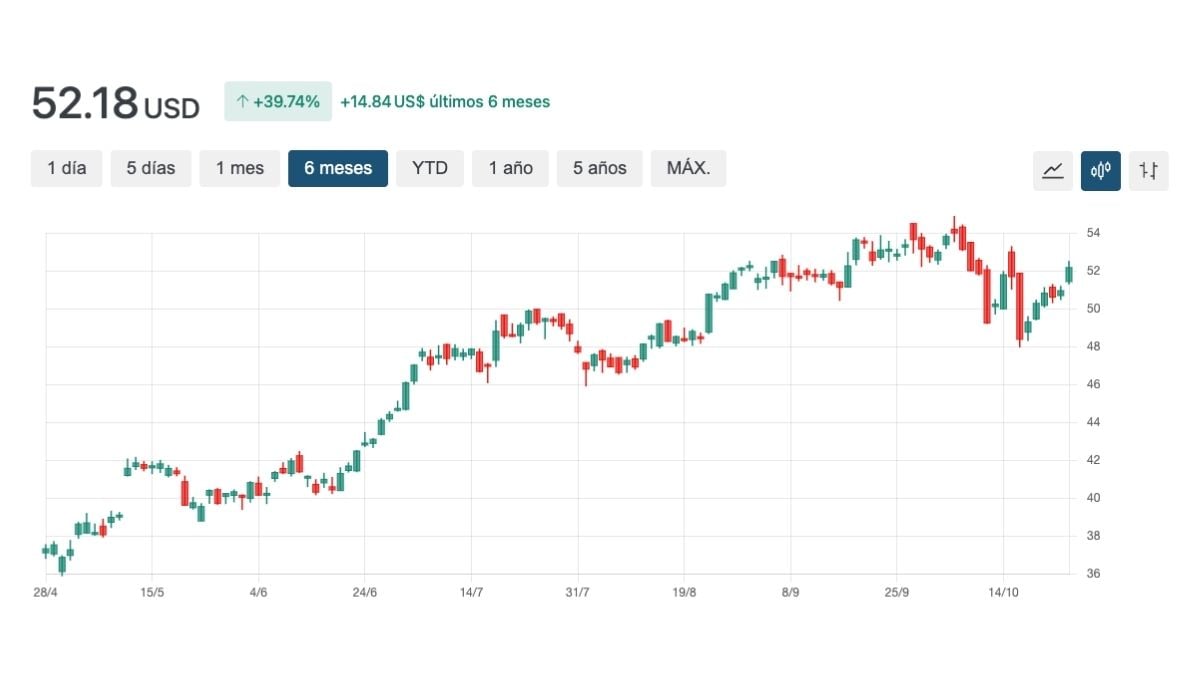Click the green upward arrow in the badge
1200x675 pixels.
245,101
